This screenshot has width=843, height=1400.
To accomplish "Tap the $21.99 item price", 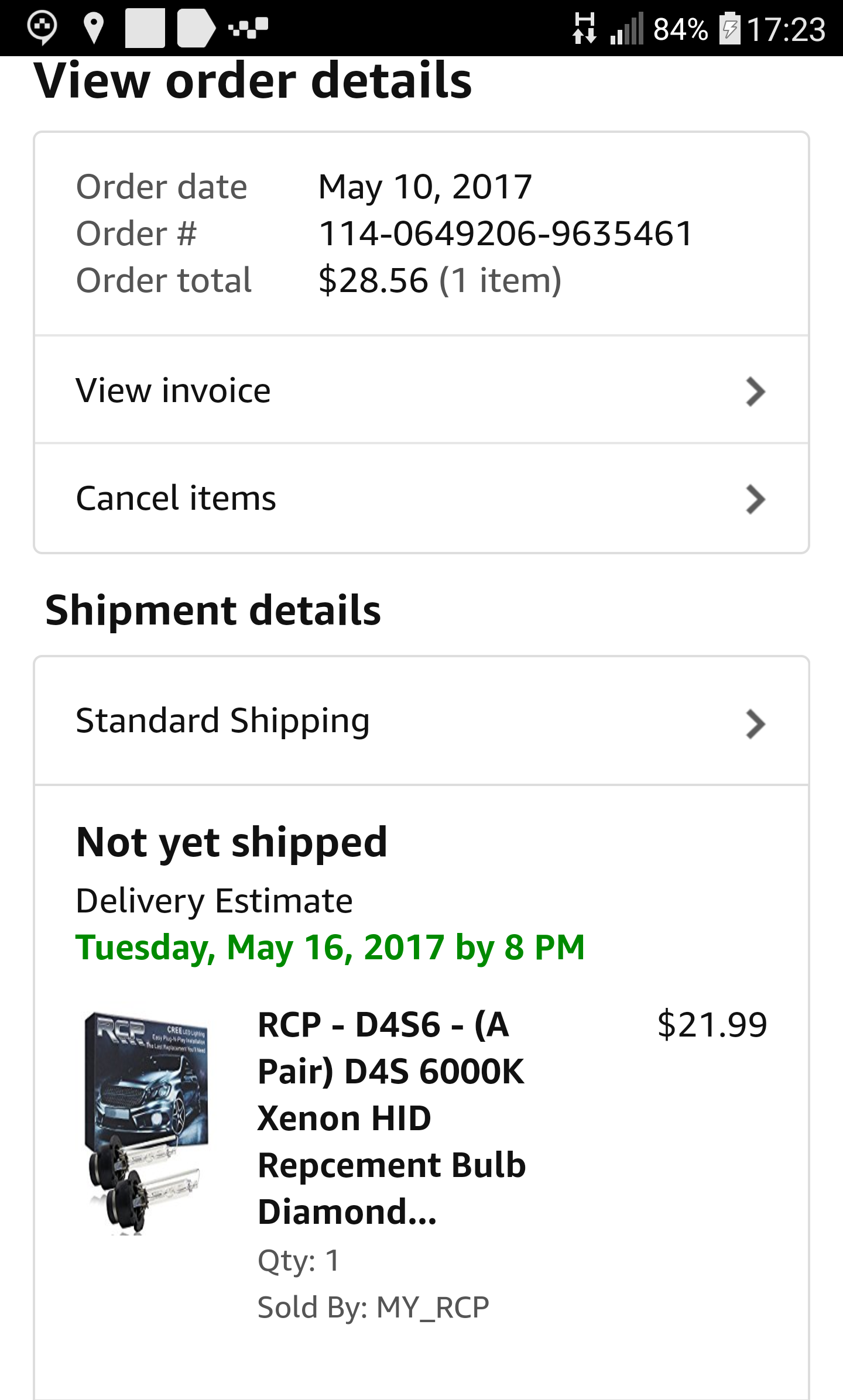I will point(712,1025).
